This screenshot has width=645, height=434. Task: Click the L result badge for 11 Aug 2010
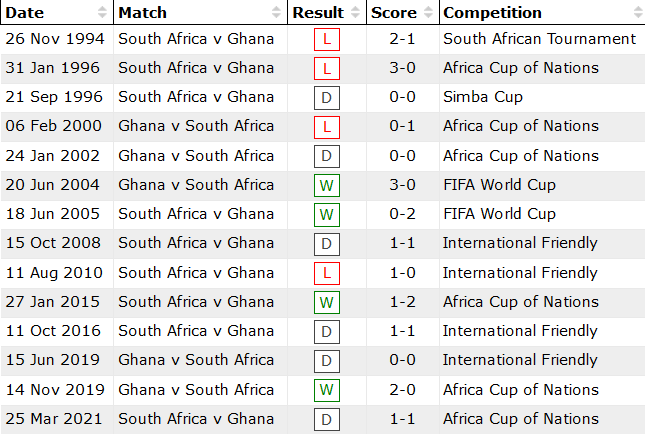coord(326,273)
